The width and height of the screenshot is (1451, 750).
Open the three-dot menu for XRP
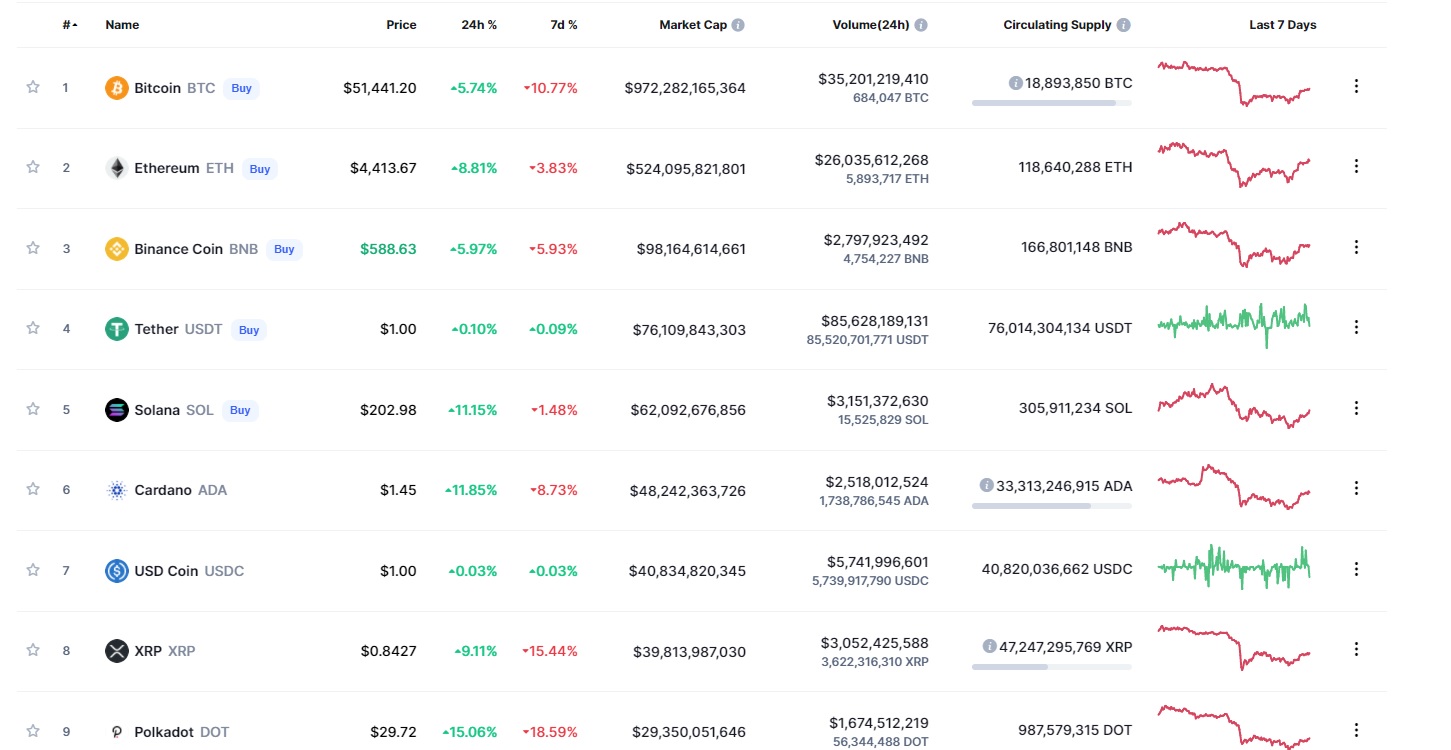point(1356,649)
